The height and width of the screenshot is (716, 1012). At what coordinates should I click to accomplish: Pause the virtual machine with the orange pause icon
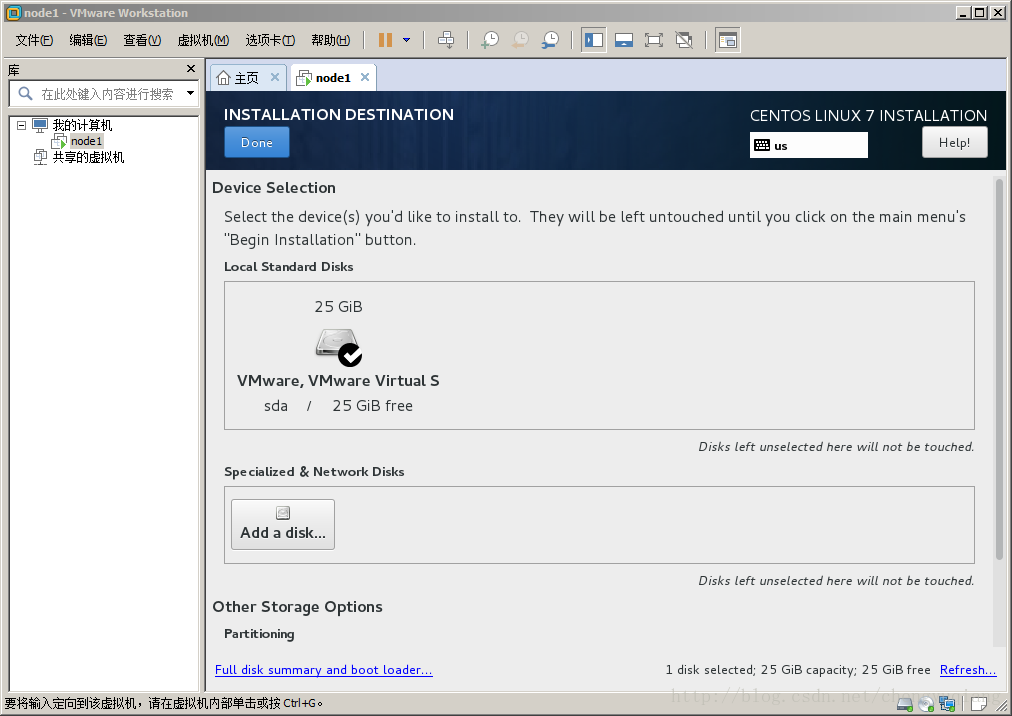pyautogui.click(x=385, y=40)
